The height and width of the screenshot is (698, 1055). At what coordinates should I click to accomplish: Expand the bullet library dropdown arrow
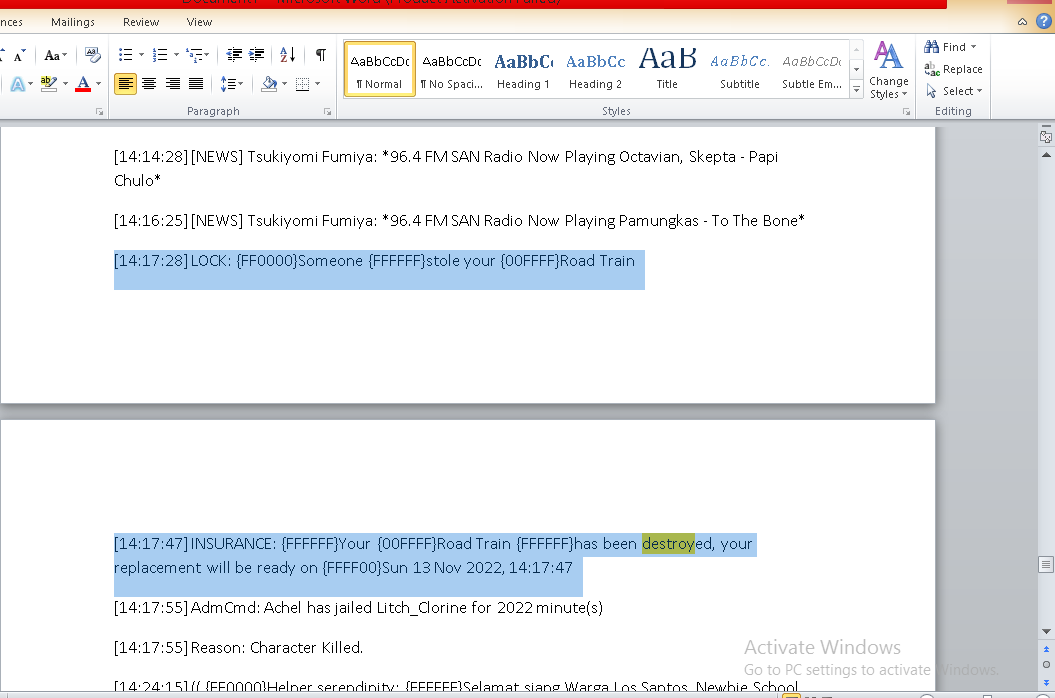point(141,55)
